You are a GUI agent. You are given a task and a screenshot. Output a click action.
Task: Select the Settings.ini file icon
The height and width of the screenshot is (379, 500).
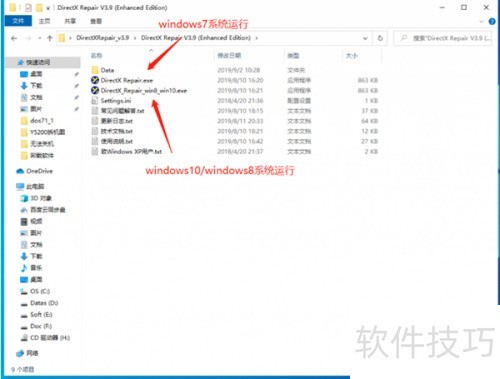point(95,100)
